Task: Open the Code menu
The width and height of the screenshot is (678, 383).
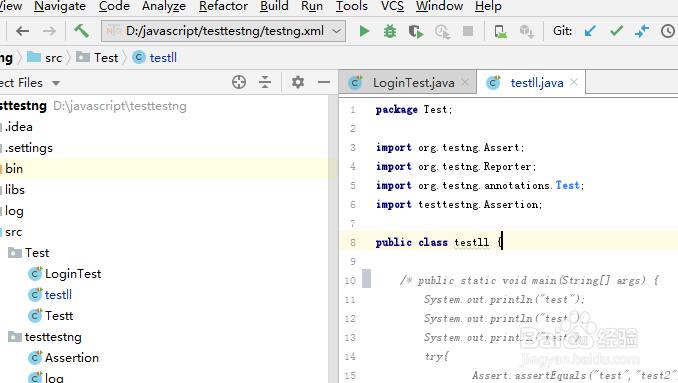Action: [x=114, y=6]
